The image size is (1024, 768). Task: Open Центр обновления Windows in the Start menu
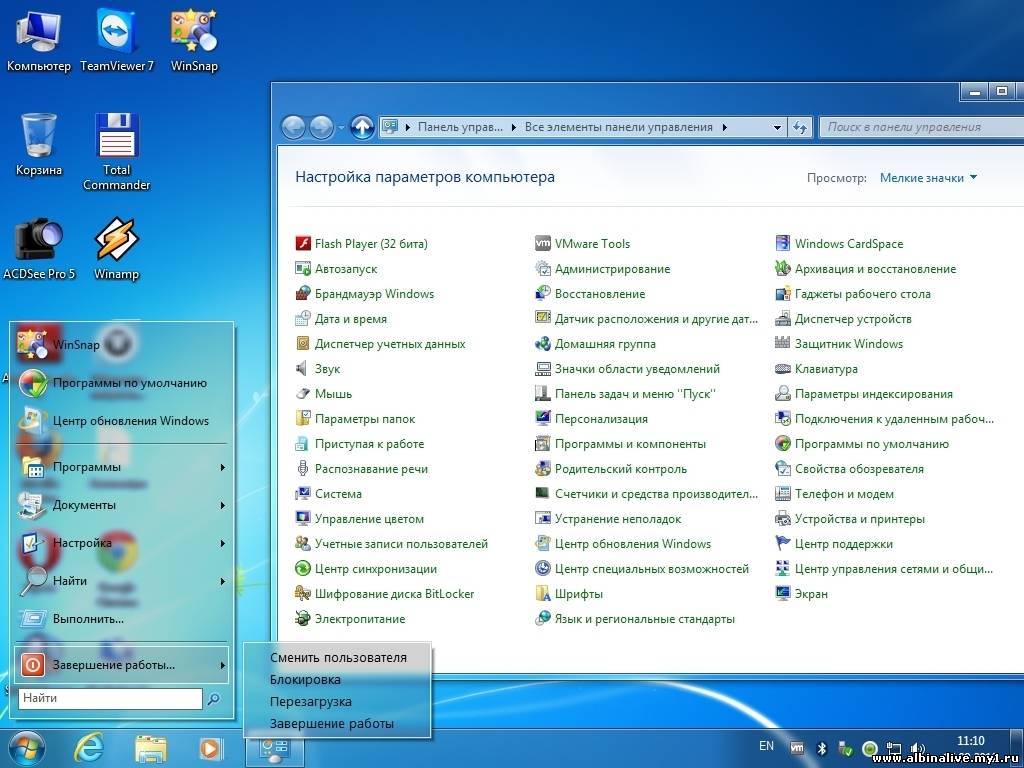(x=122, y=421)
